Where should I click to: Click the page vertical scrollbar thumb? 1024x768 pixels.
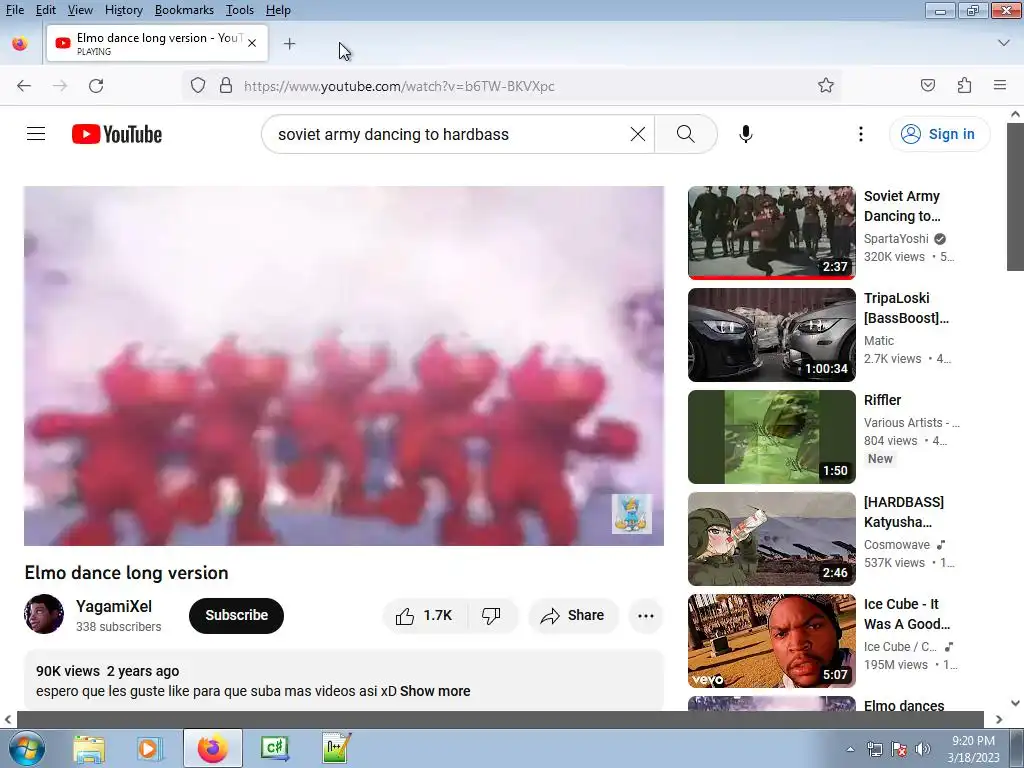1015,196
